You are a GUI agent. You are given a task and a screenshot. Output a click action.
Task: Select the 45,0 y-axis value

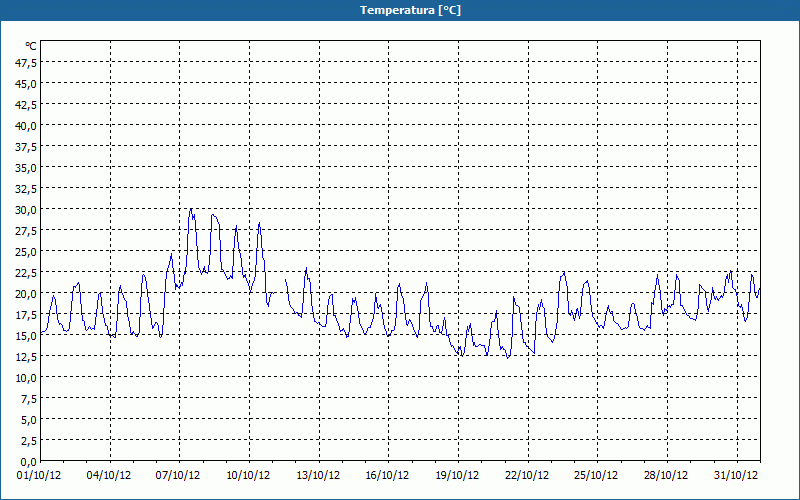click(x=27, y=84)
